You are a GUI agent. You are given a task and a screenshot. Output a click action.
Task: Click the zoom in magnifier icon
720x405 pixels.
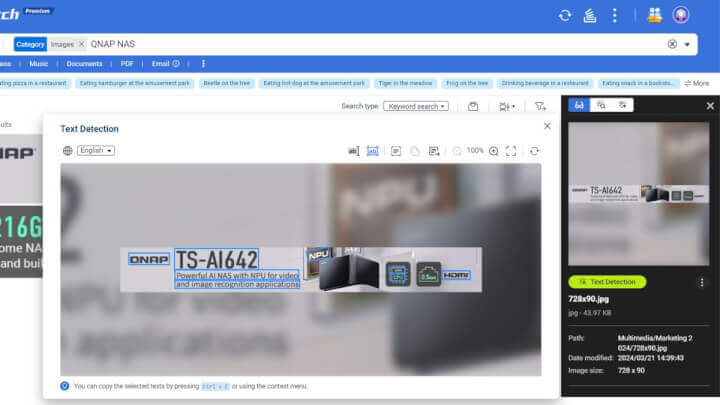[x=494, y=151]
